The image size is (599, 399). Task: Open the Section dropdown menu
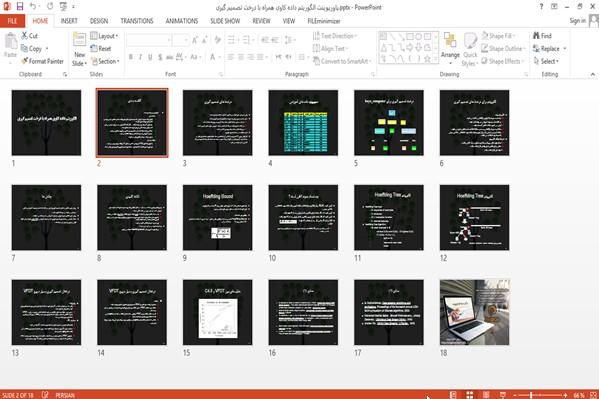[105, 61]
